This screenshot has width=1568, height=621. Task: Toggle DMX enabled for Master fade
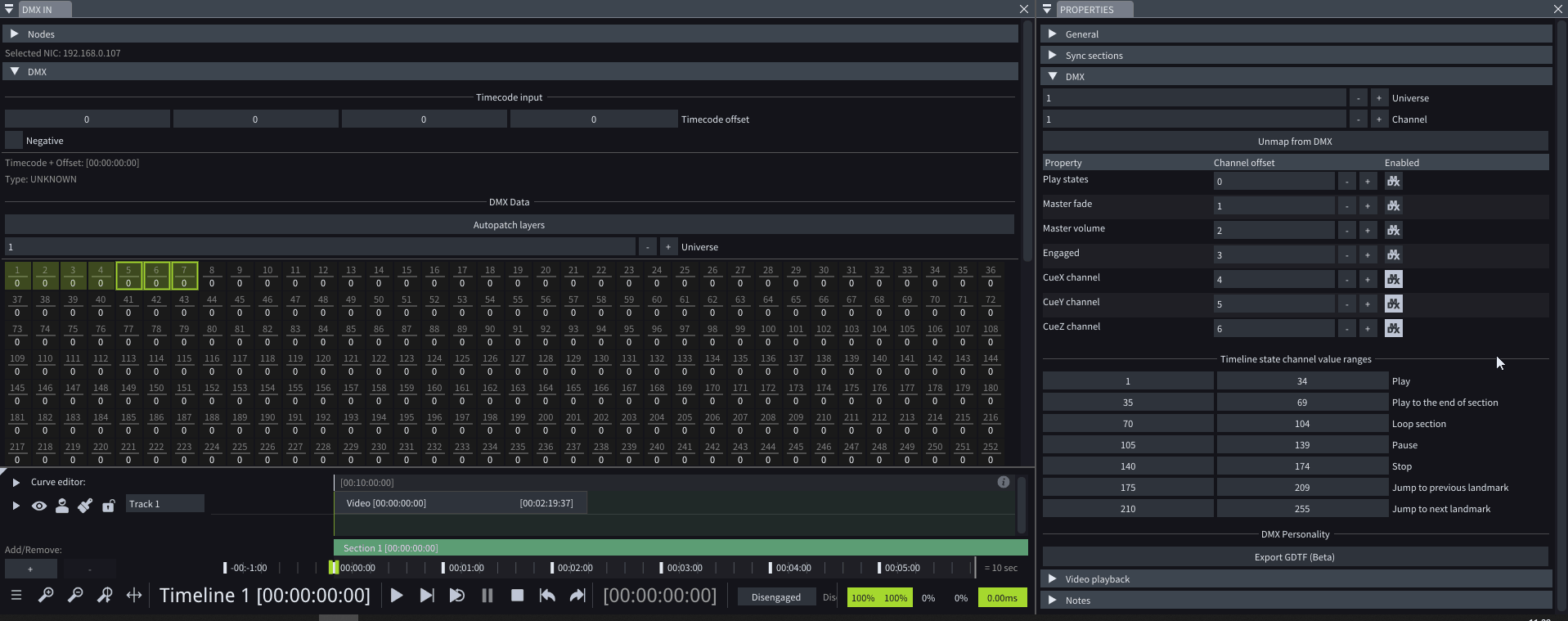coord(1393,206)
